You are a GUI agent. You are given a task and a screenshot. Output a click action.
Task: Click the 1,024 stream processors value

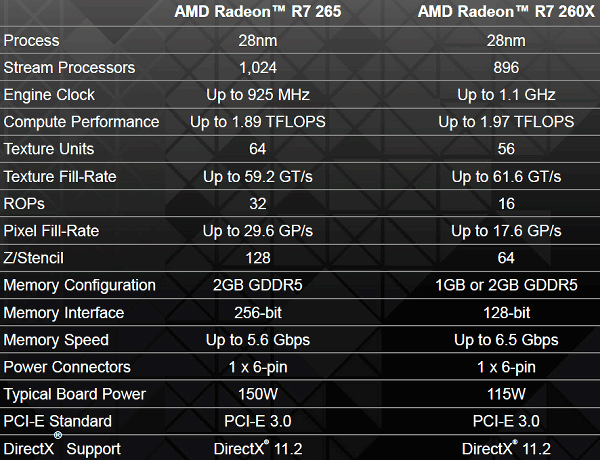point(258,68)
